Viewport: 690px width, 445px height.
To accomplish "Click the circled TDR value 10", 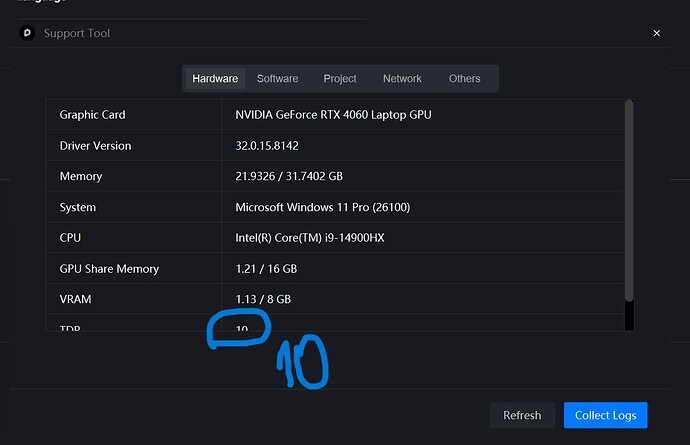I will [242, 326].
